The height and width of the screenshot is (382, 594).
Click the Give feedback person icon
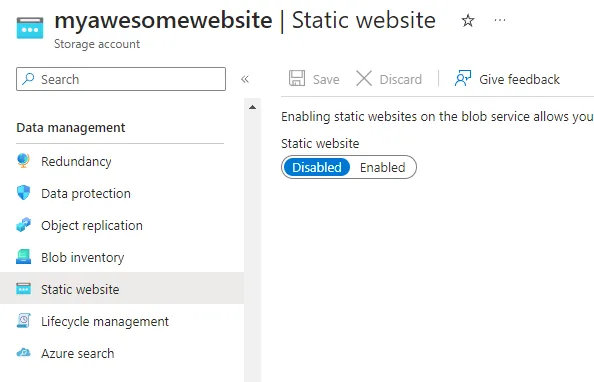(463, 78)
